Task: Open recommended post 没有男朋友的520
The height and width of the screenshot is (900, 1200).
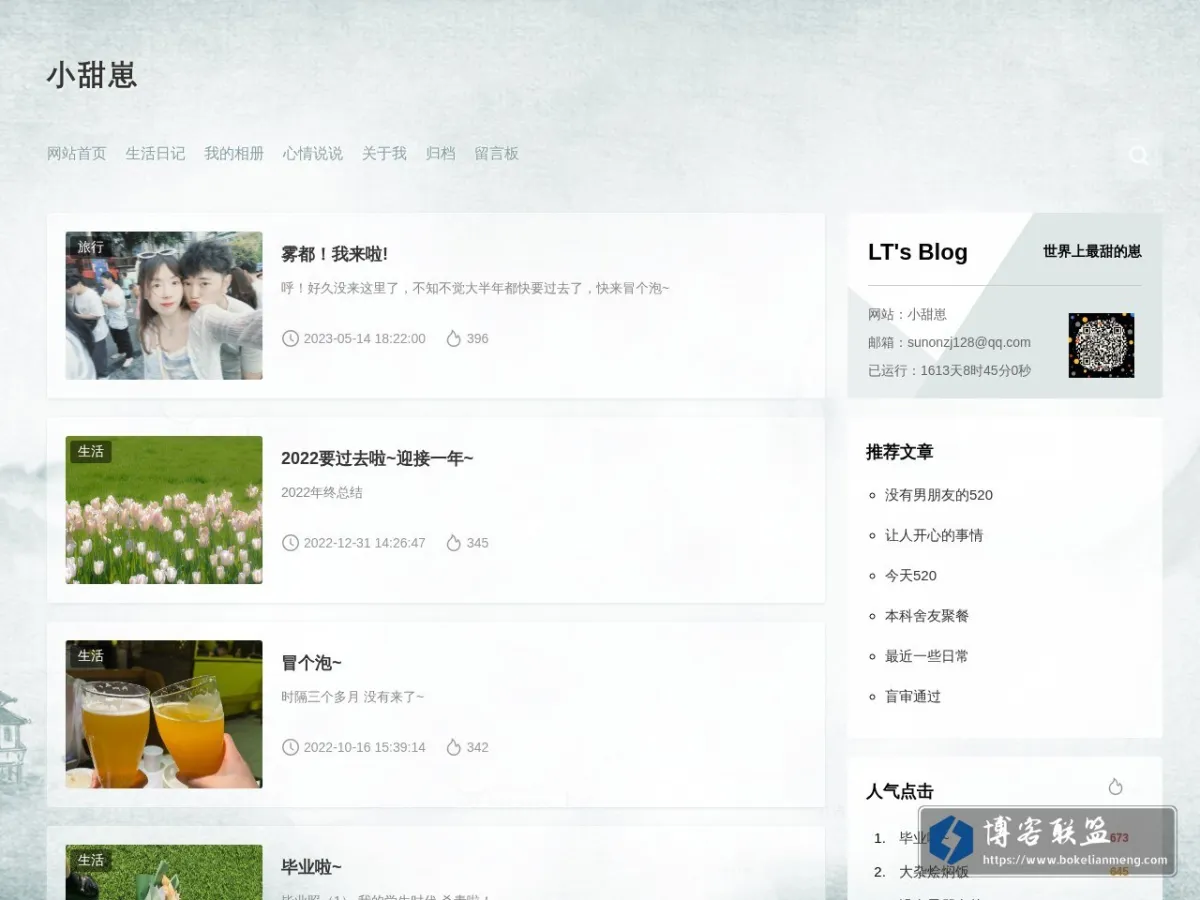Action: click(938, 495)
